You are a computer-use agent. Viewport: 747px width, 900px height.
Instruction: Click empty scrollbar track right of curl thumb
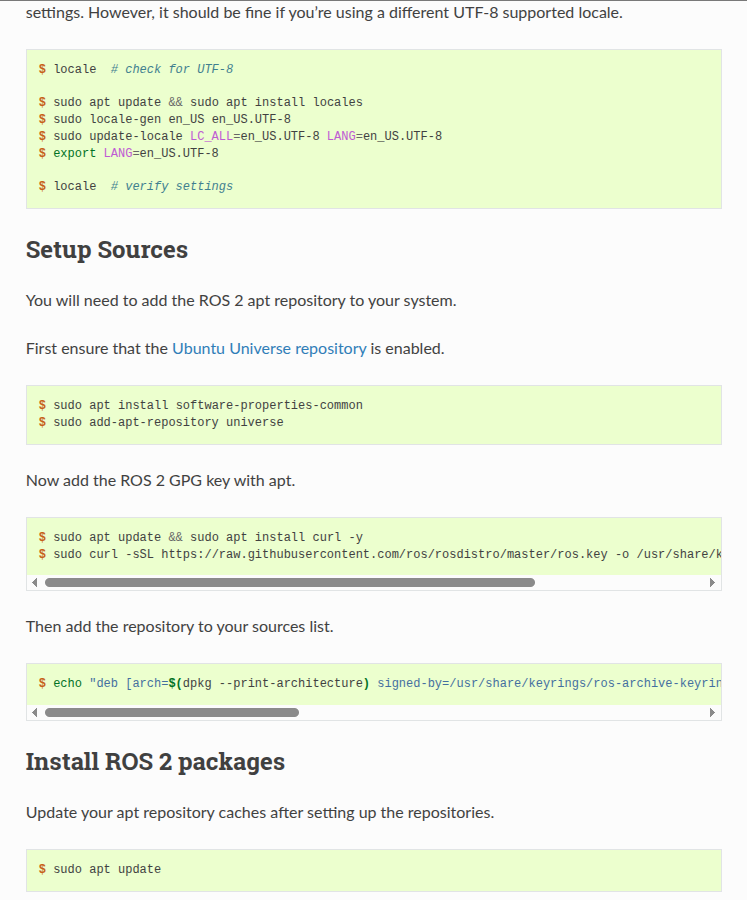[621, 583]
